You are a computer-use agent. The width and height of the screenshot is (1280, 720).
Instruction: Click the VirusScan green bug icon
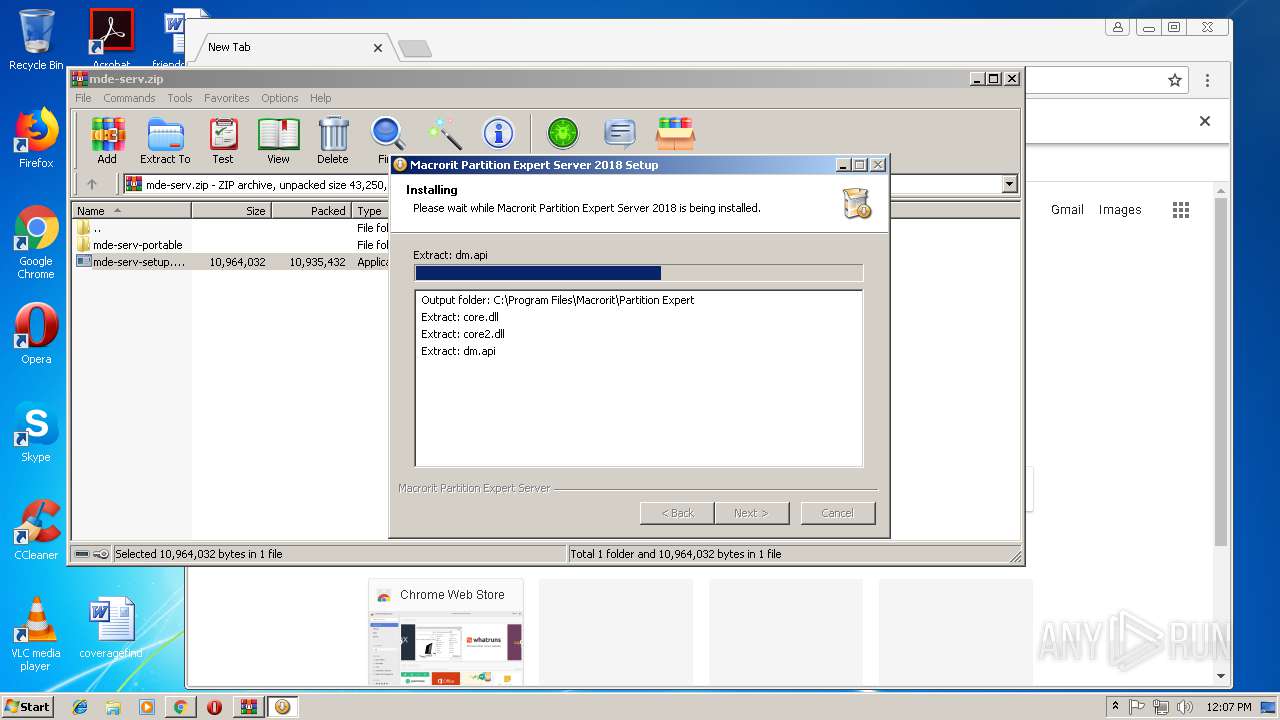[563, 133]
